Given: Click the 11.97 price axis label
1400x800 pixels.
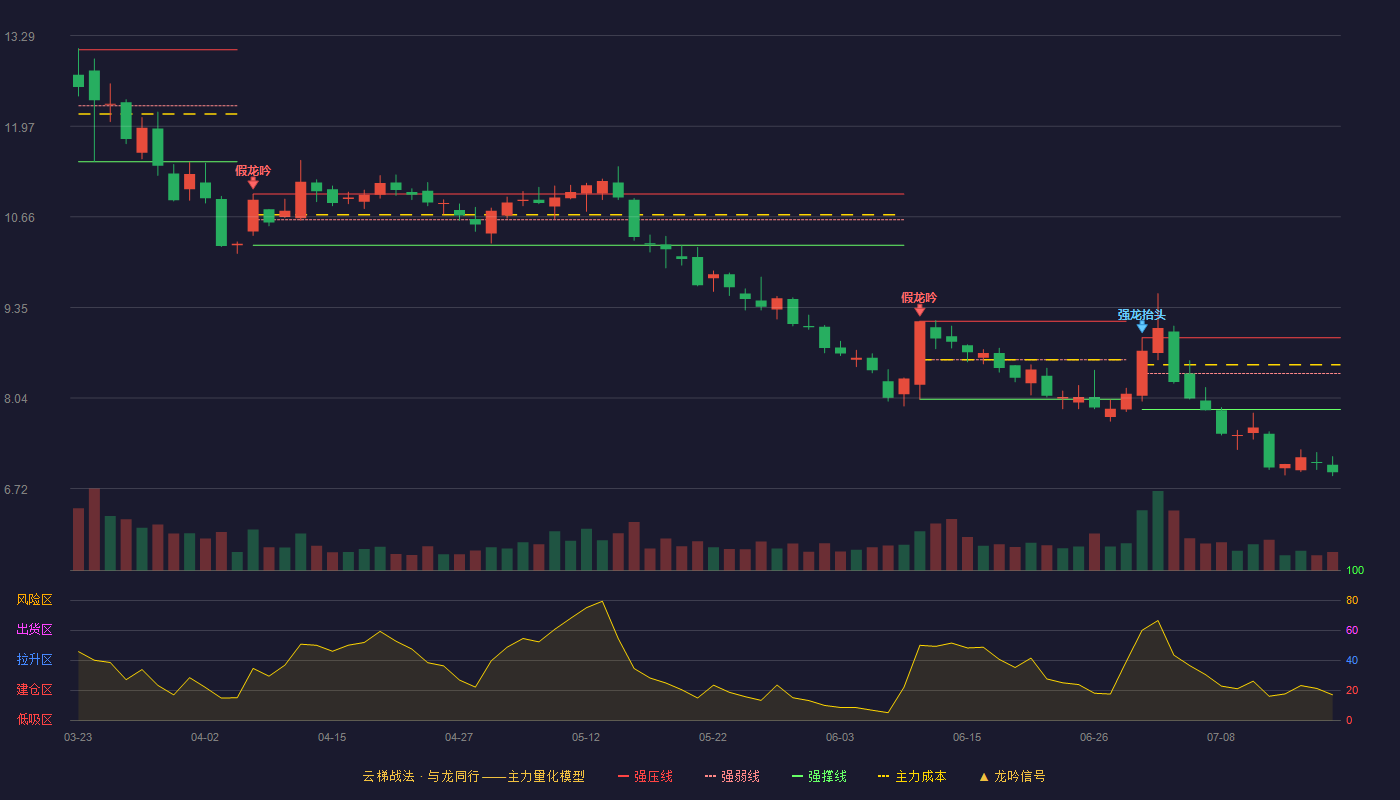Looking at the screenshot, I should click(x=20, y=128).
